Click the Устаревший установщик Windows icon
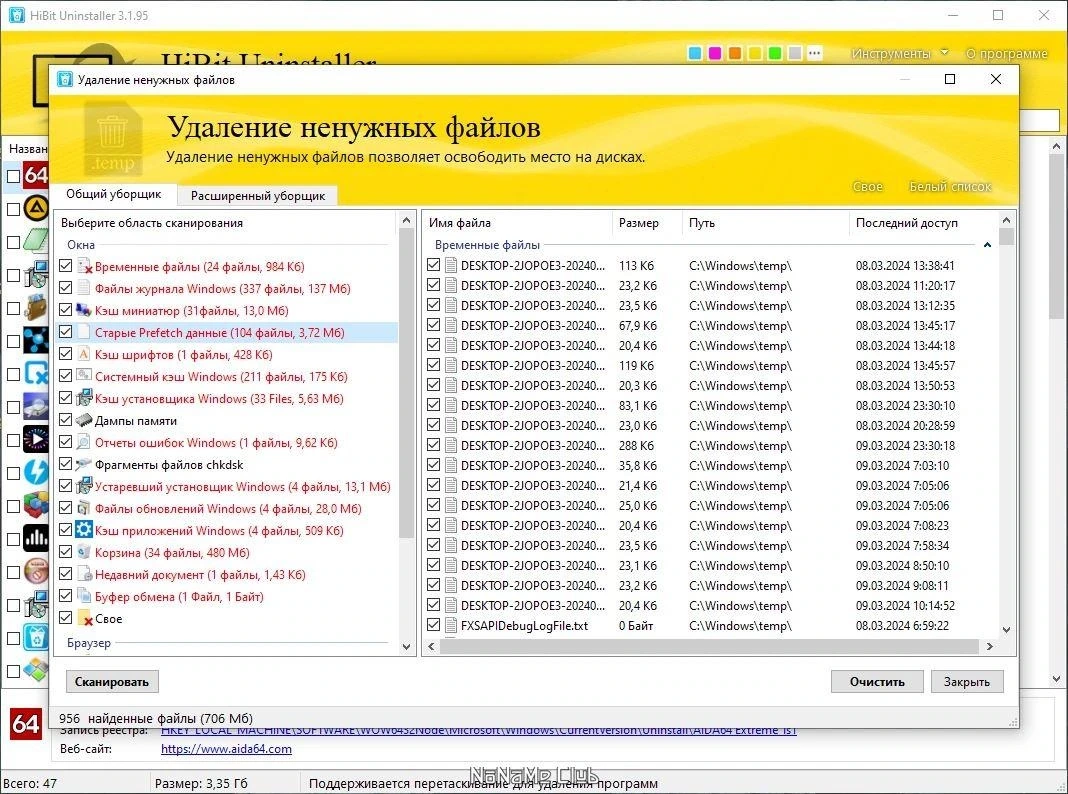This screenshot has height=794, width=1068. 84,486
